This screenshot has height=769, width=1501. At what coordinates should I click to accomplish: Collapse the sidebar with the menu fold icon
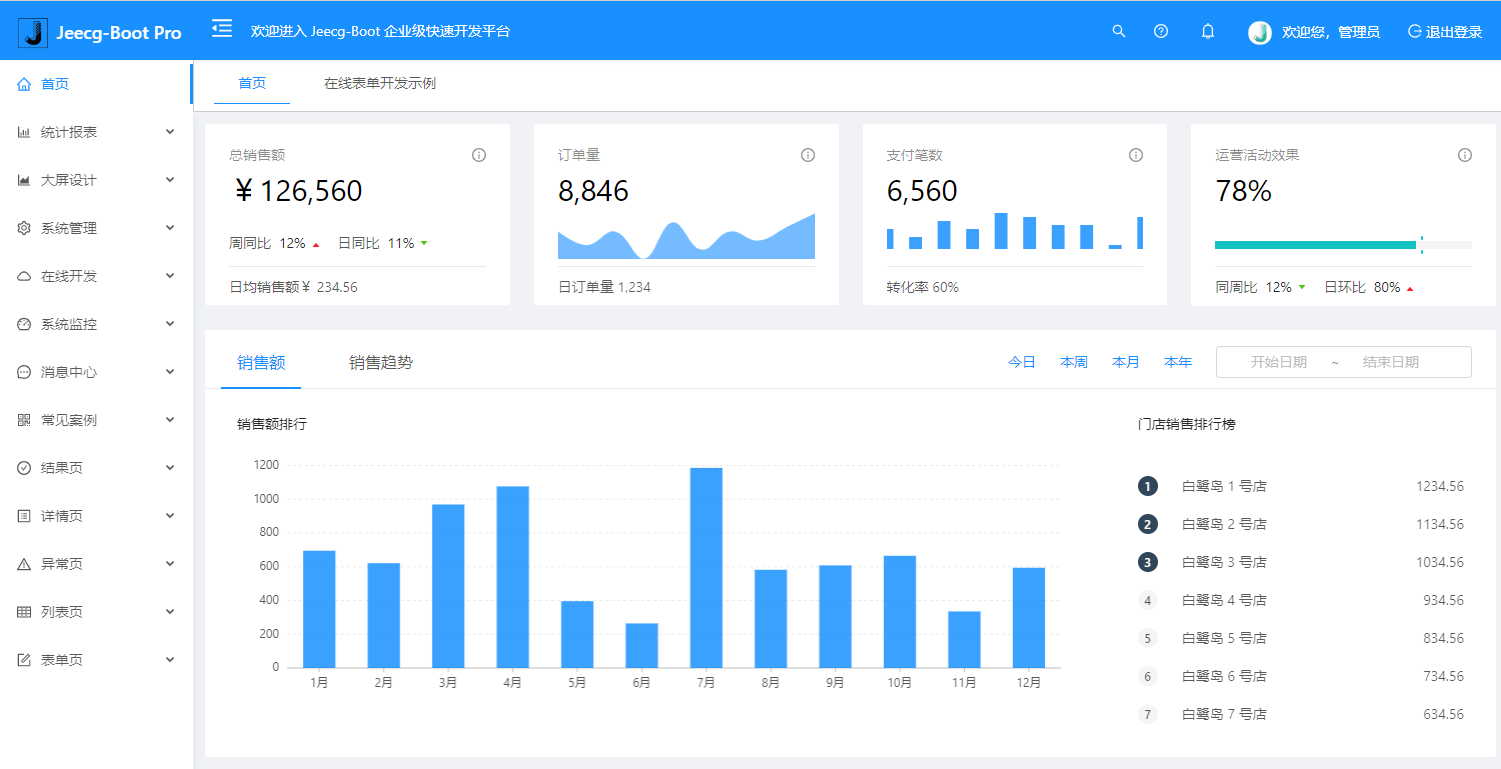pos(222,29)
